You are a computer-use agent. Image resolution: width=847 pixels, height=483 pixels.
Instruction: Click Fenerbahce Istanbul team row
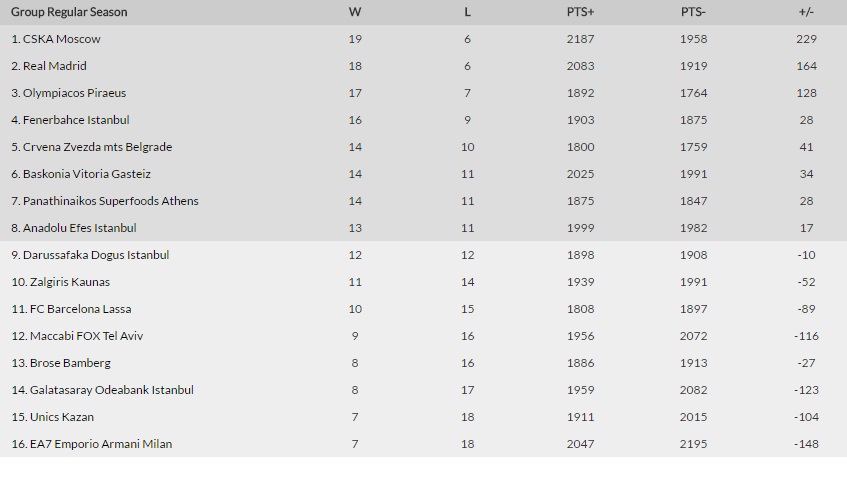pos(76,120)
